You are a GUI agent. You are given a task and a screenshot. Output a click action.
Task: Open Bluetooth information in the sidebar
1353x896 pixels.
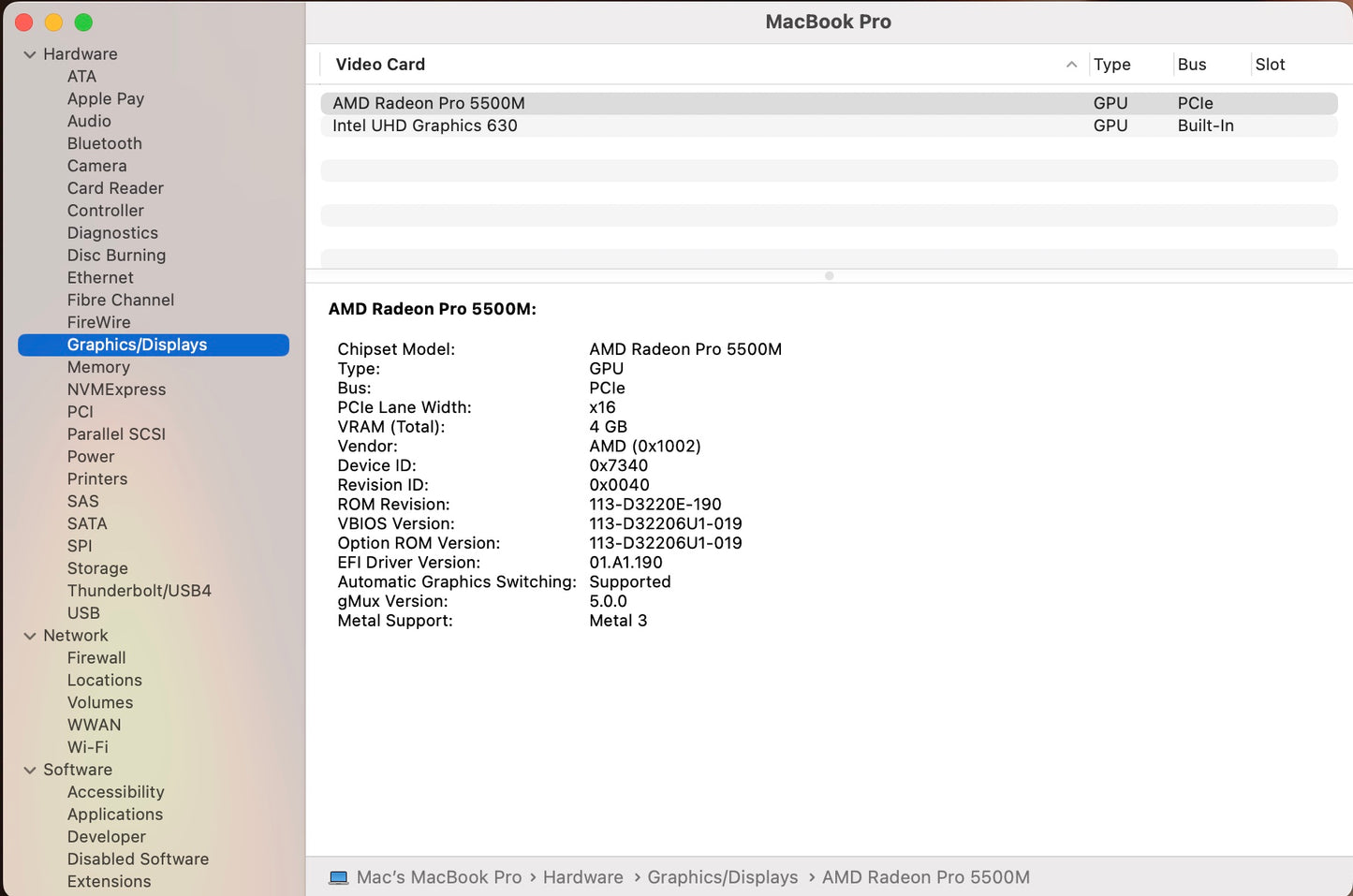[104, 143]
